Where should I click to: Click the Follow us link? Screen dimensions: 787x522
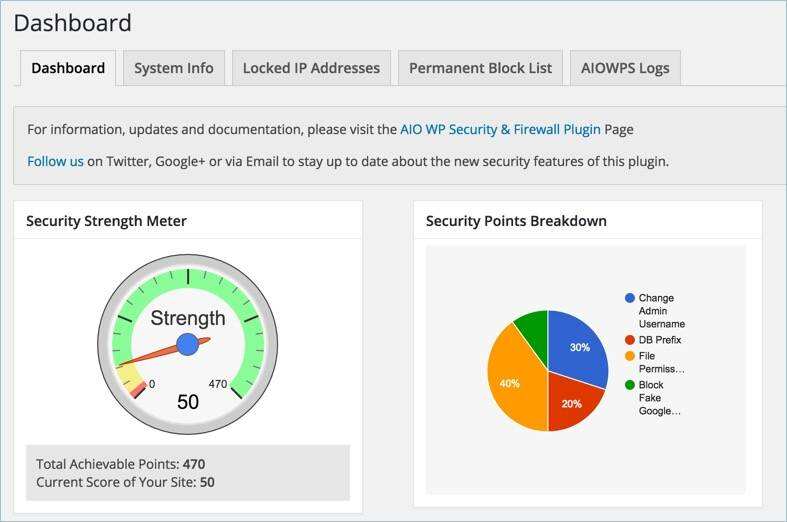(55, 160)
